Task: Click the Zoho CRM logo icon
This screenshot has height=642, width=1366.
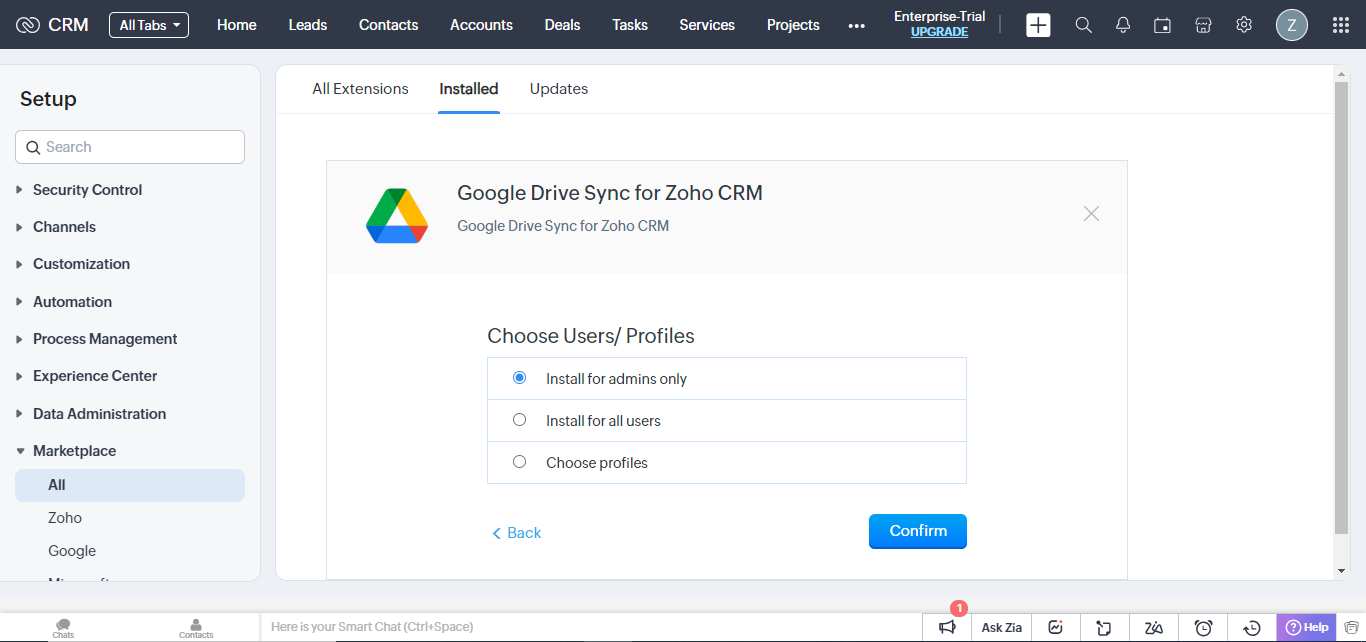Action: pos(28,25)
